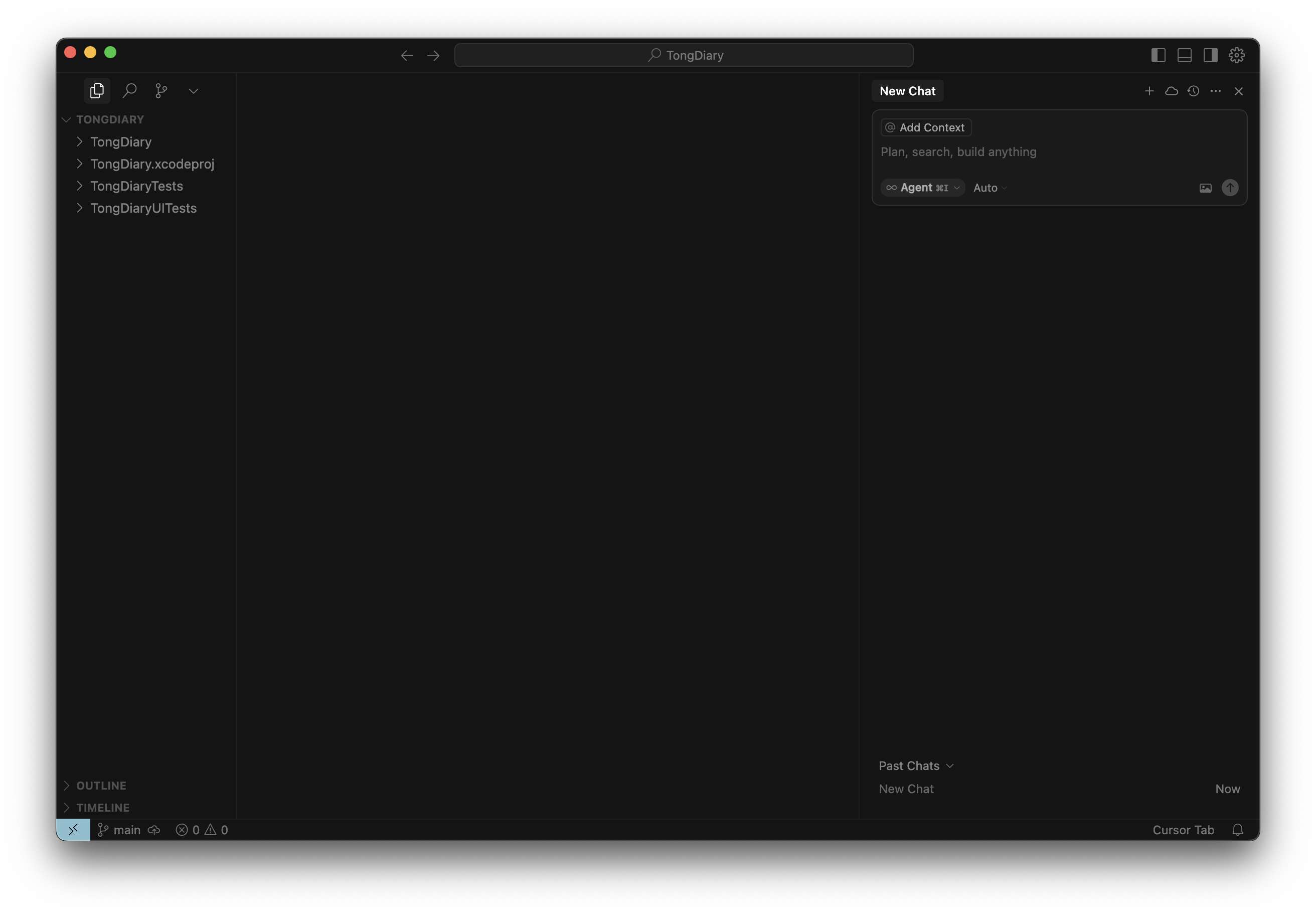This screenshot has width=1316, height=915.
Task: Click the cloud agents icon in chat panel
Action: pyautogui.click(x=1171, y=91)
